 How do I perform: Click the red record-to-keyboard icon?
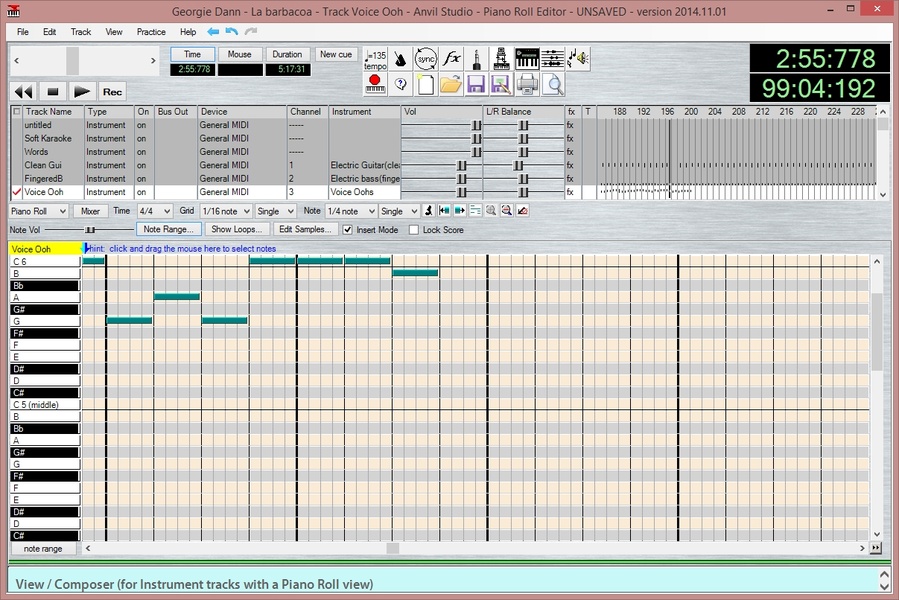tap(376, 84)
